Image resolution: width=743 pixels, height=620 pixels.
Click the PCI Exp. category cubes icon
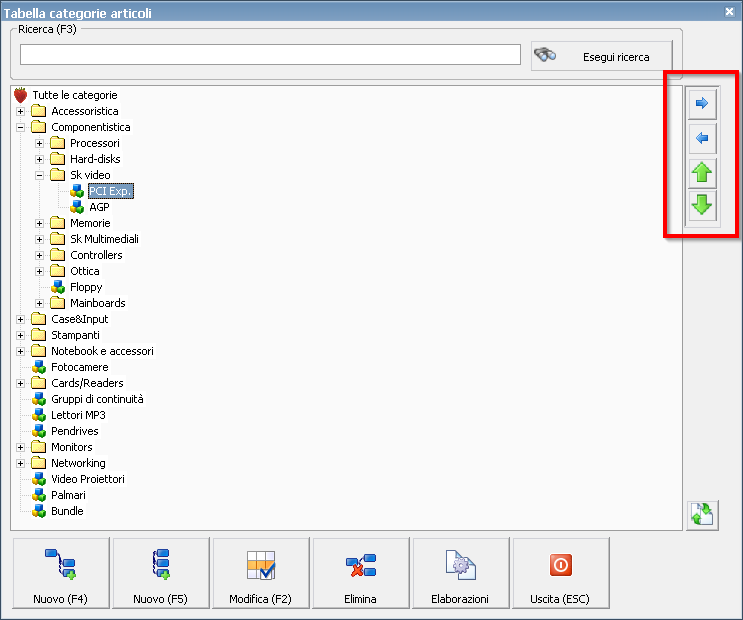(77, 191)
